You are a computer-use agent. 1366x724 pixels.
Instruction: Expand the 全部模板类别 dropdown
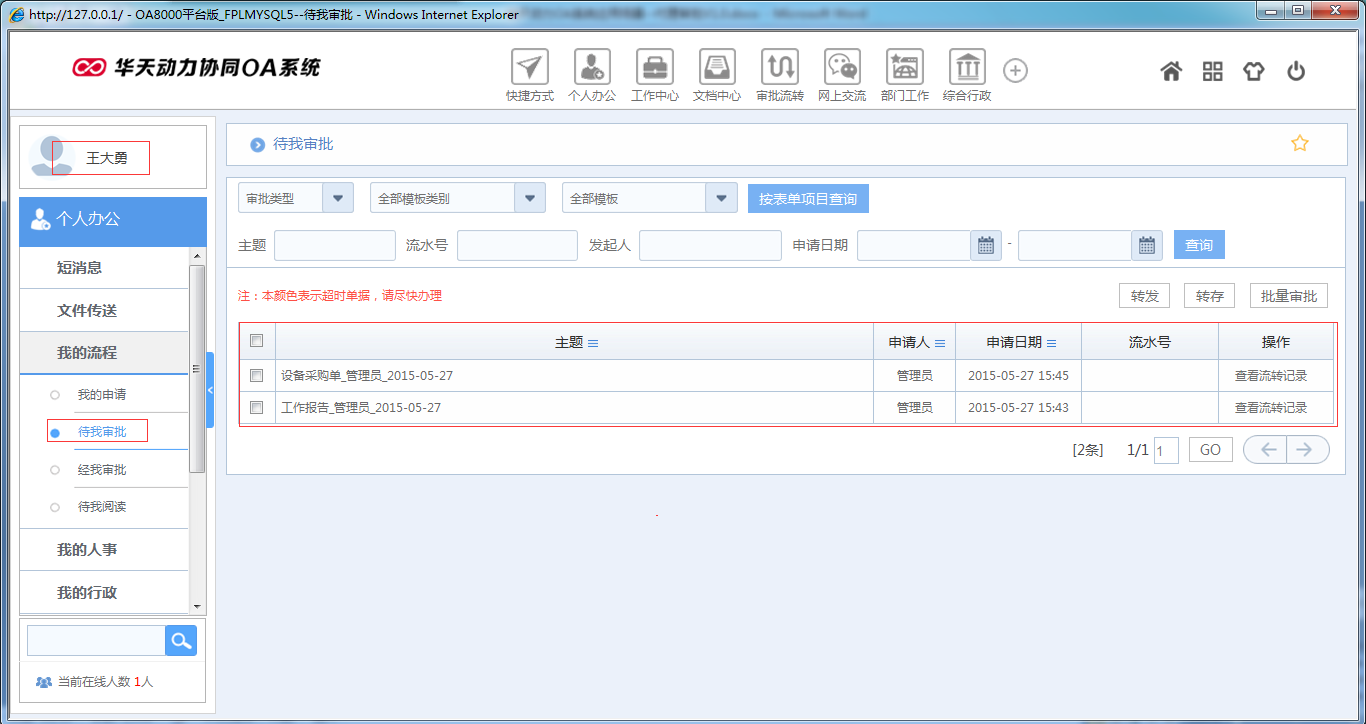(x=529, y=198)
